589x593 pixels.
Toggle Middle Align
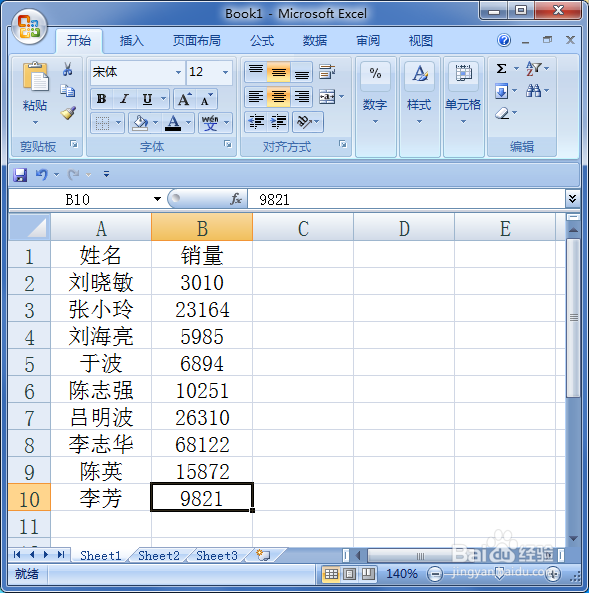(x=279, y=72)
